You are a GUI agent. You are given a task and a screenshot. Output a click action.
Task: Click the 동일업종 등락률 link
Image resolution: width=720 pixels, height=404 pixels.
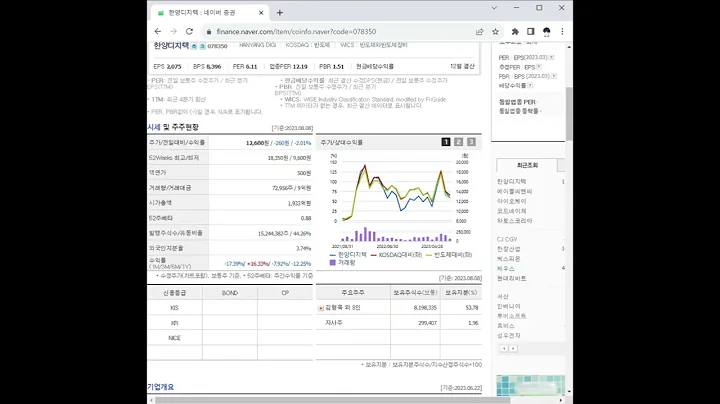pyautogui.click(x=519, y=111)
